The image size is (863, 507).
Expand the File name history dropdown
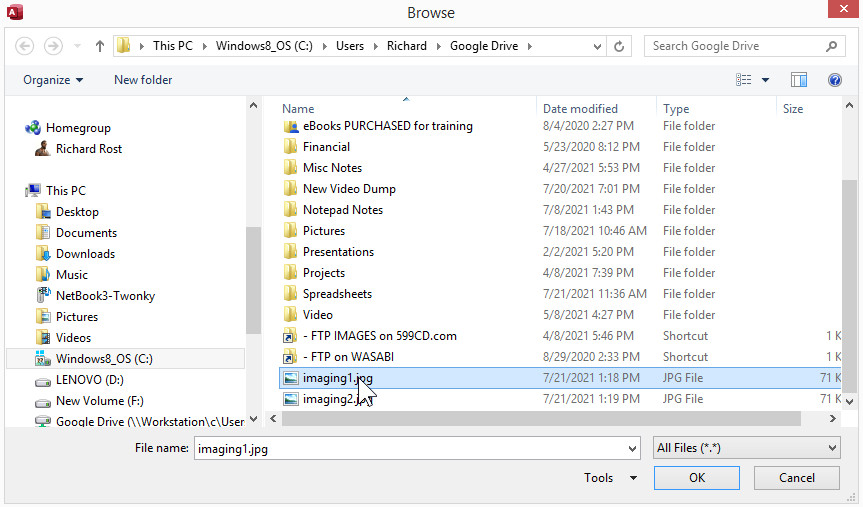tap(630, 449)
